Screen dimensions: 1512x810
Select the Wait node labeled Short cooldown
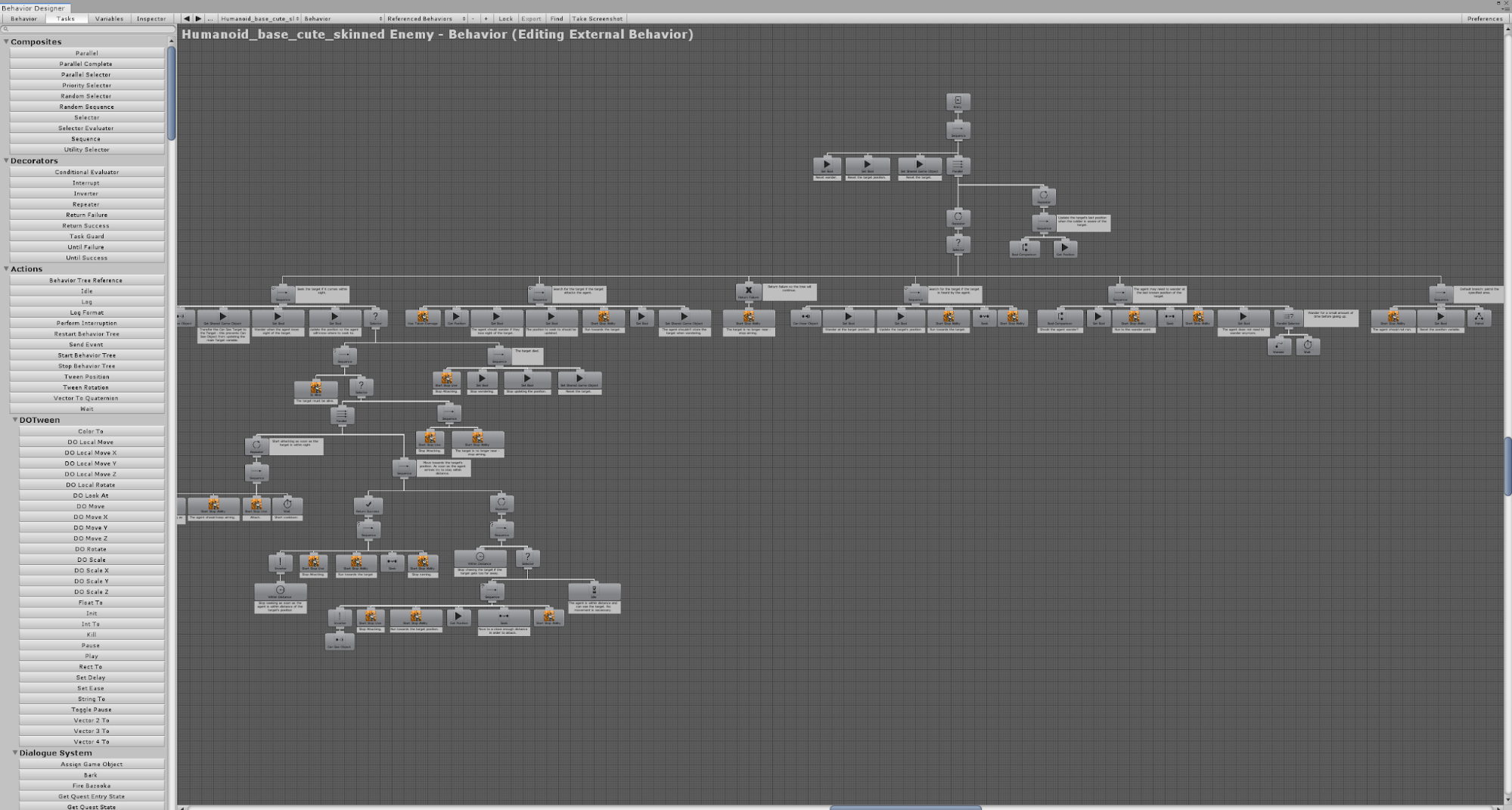tap(287, 505)
